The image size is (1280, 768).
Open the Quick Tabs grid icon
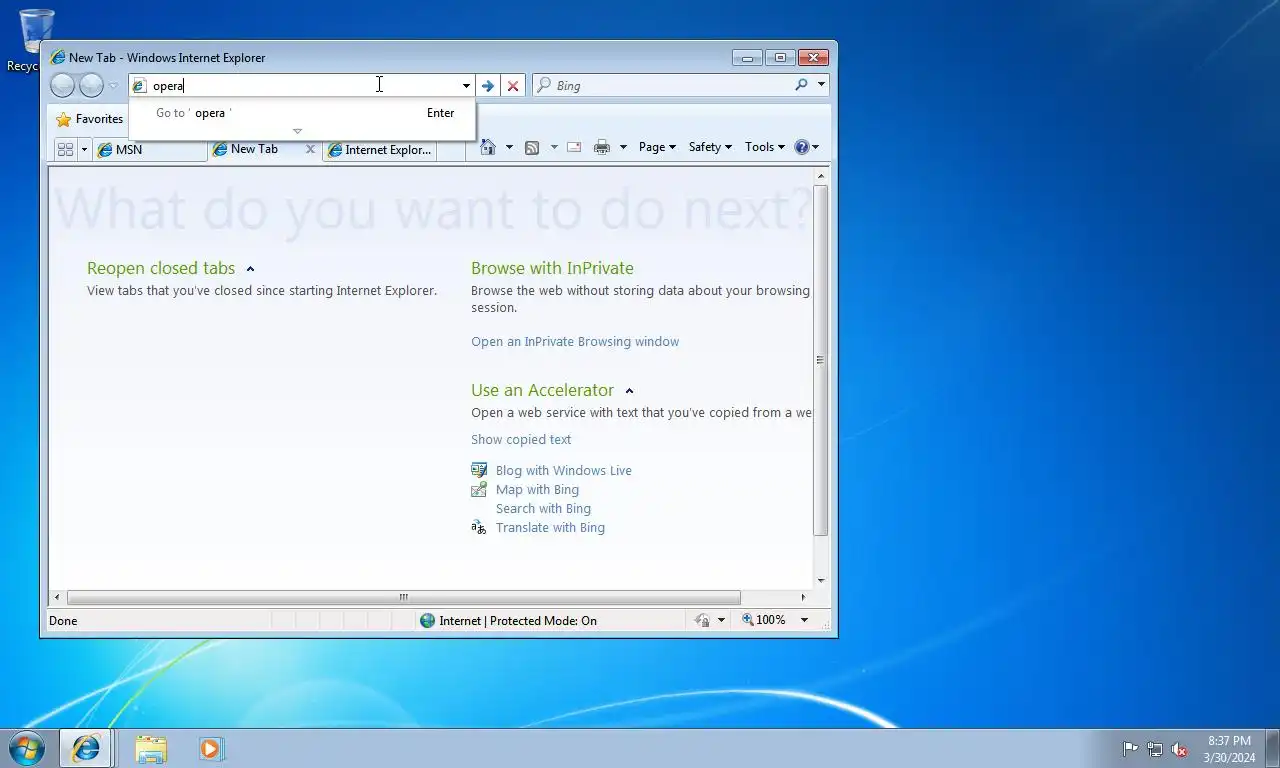[x=65, y=150]
